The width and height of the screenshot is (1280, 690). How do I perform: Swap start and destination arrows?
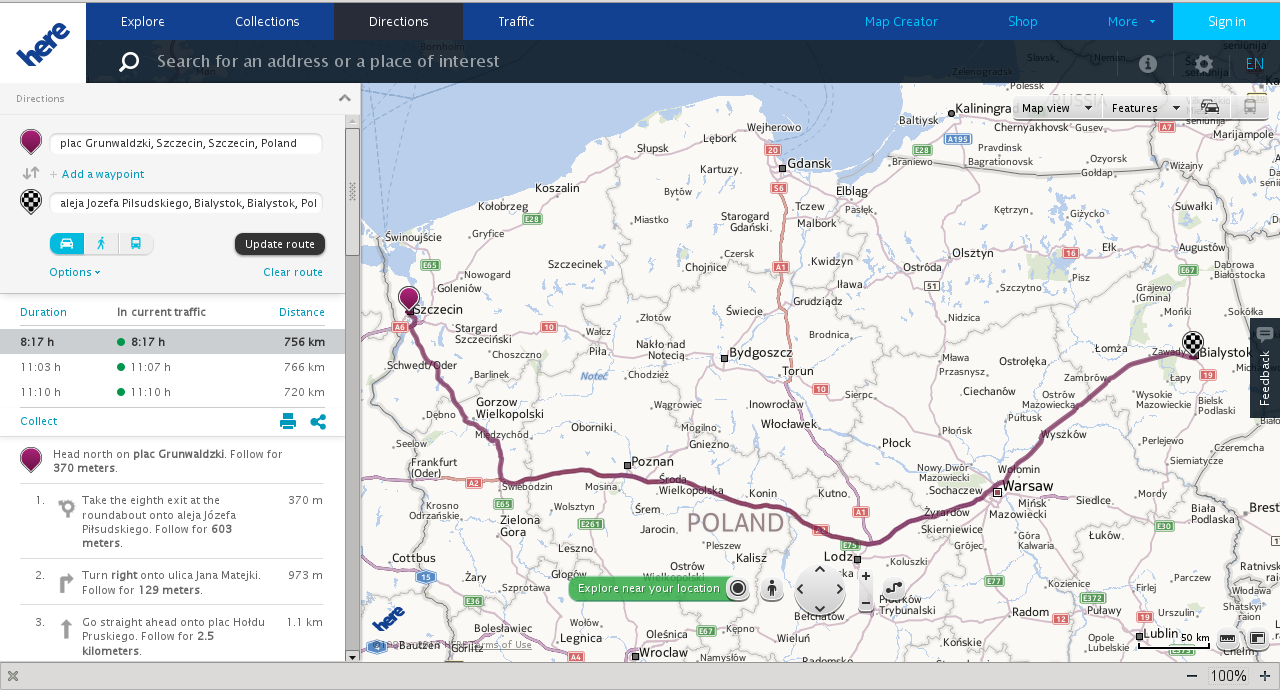pos(31,173)
